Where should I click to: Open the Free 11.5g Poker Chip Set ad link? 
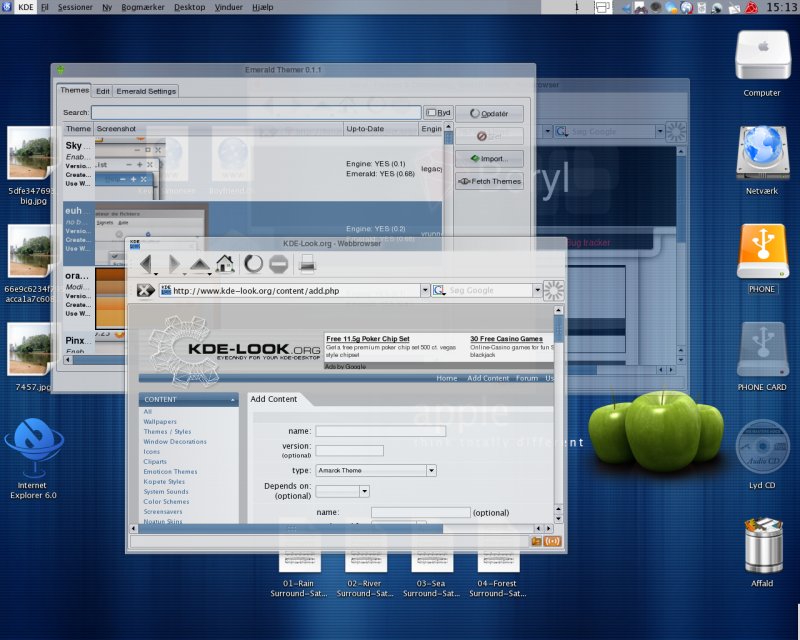click(367, 338)
